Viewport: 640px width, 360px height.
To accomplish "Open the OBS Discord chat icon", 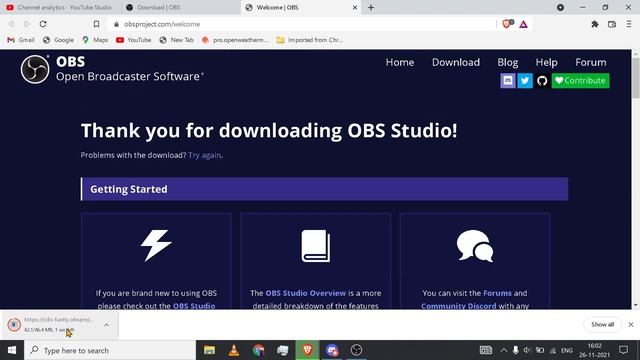I will coord(508,81).
